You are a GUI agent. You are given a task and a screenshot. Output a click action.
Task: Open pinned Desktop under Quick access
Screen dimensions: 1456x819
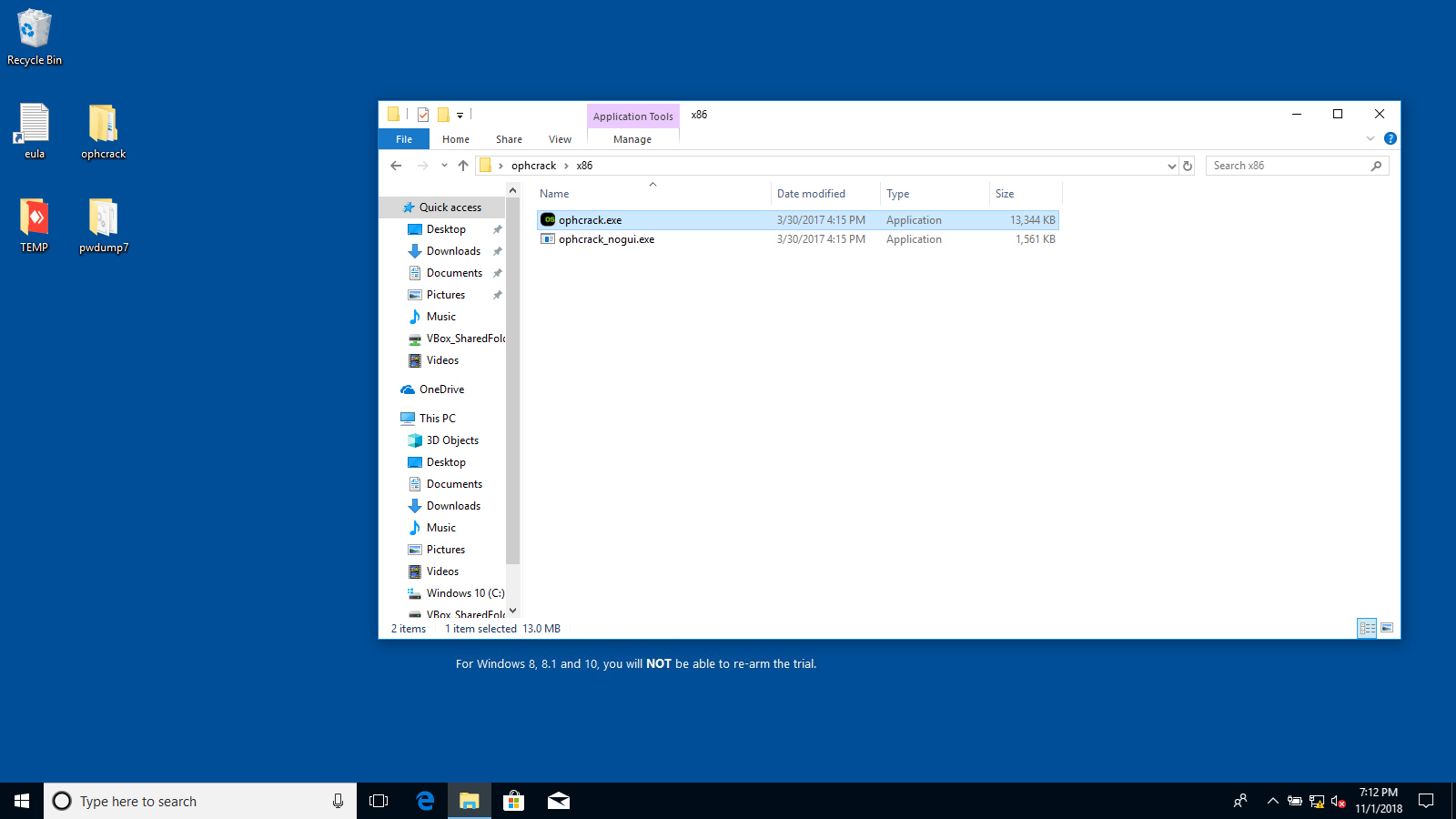[446, 229]
